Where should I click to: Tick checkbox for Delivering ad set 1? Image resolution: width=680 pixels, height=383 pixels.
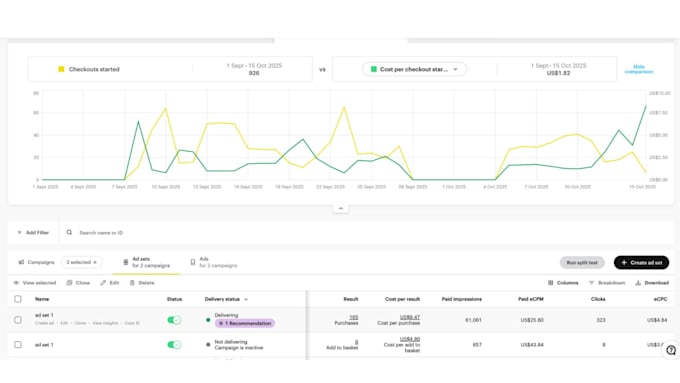pyautogui.click(x=18, y=320)
